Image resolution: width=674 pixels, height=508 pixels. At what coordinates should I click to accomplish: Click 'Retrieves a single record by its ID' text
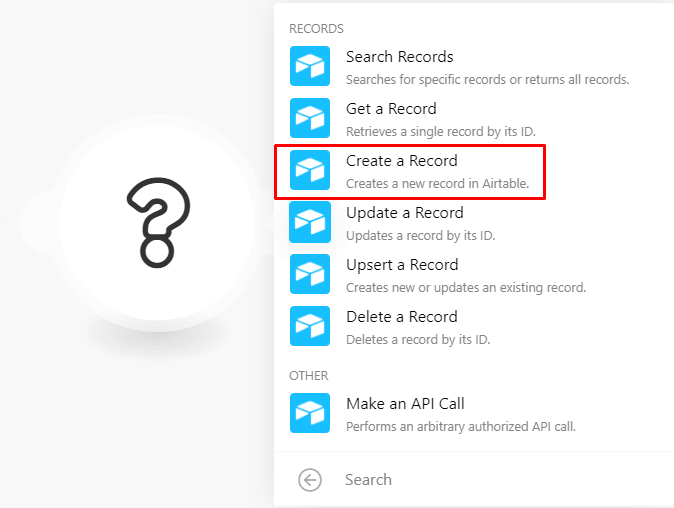tap(441, 132)
